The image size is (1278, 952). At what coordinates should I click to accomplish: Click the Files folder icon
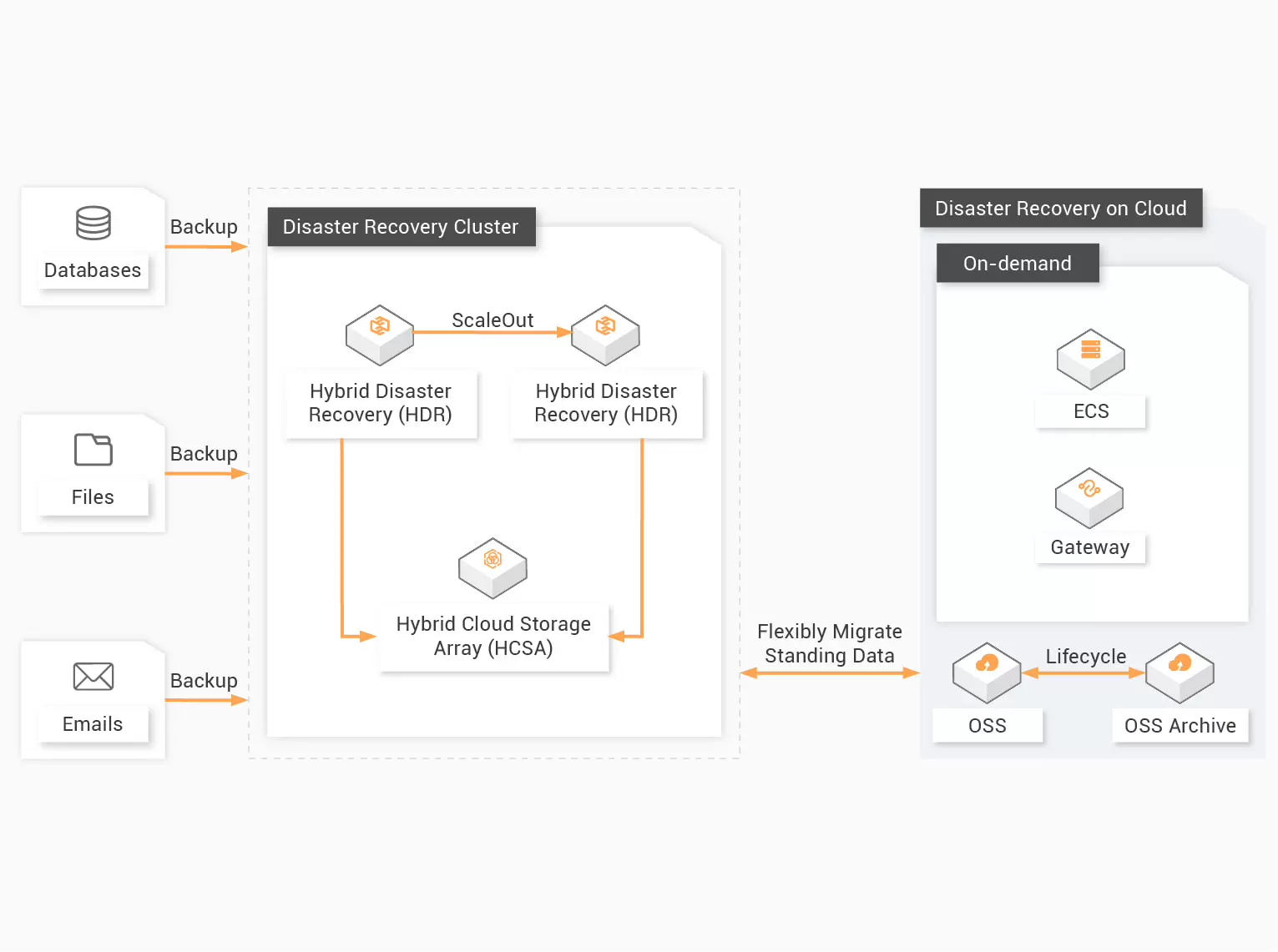[93, 450]
